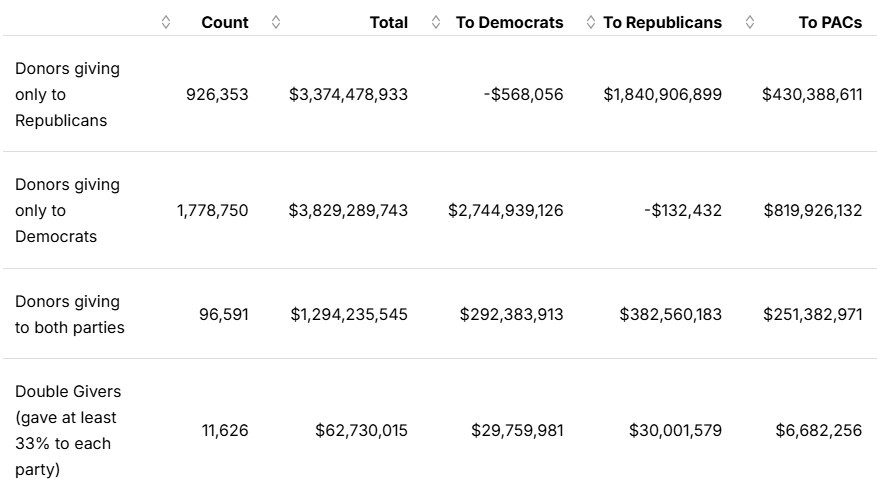Sort table by the Count column header
Viewport: 877px width, 487px height.
pos(225,22)
